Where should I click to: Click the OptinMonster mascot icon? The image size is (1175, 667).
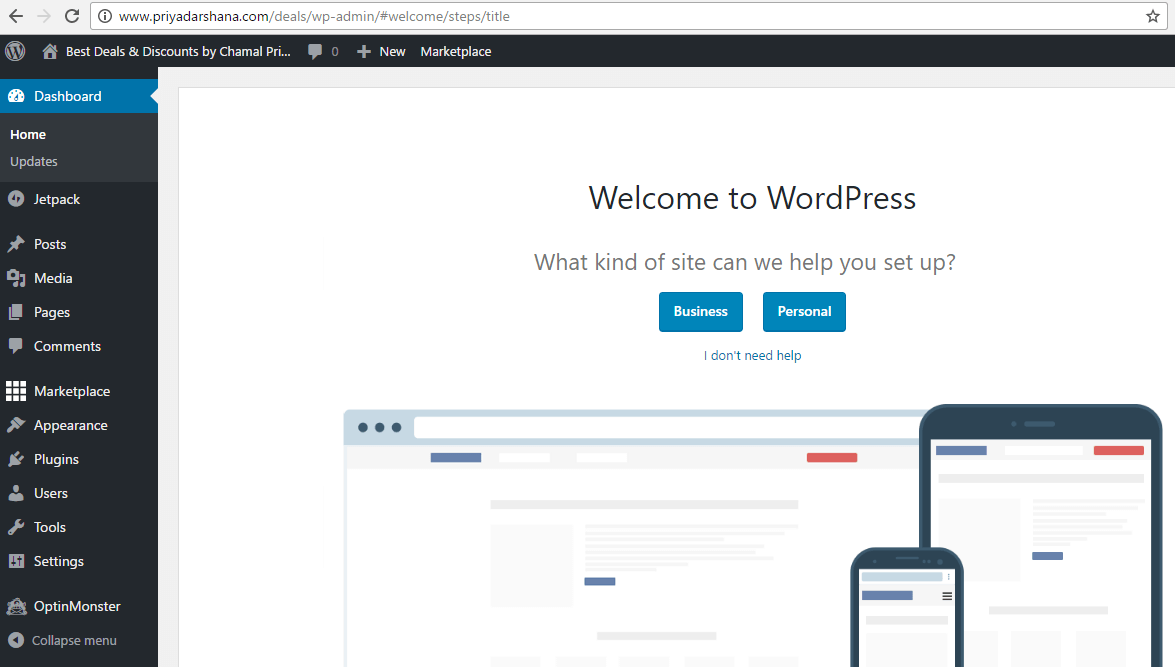click(16, 606)
